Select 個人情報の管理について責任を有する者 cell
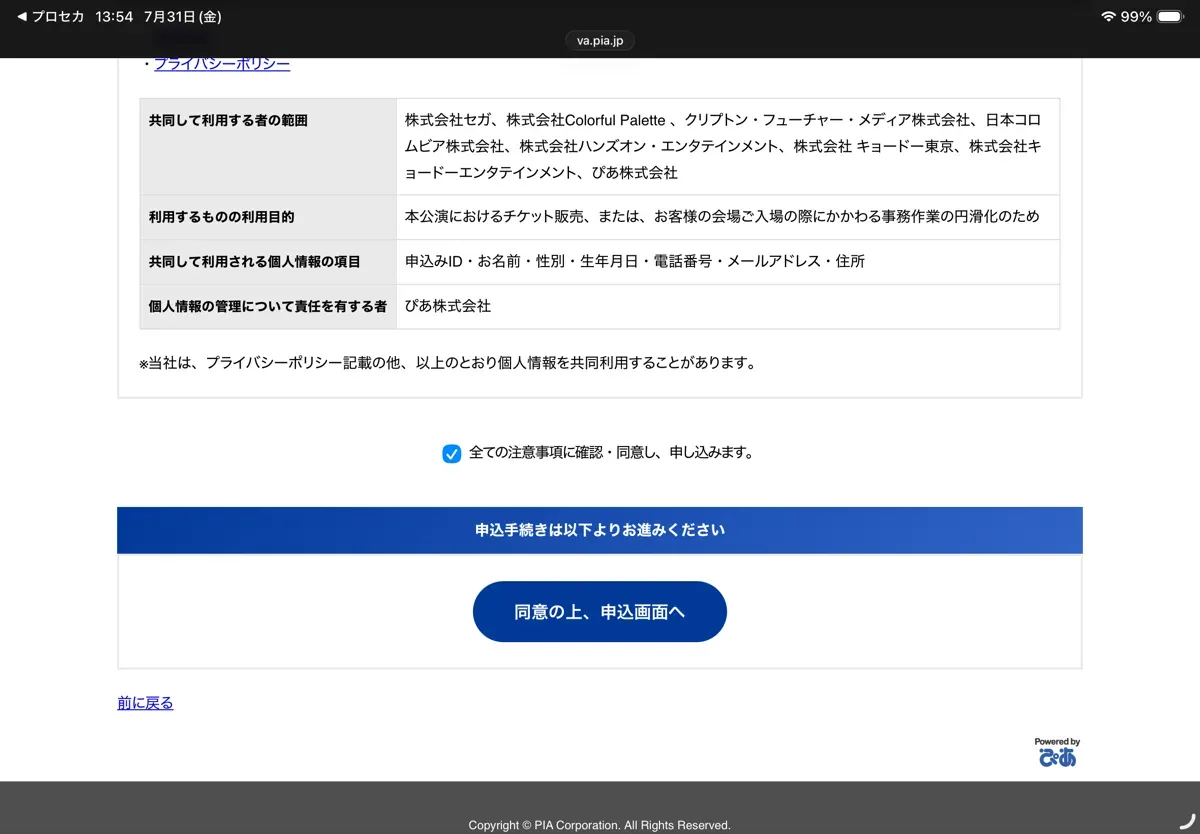 point(268,307)
